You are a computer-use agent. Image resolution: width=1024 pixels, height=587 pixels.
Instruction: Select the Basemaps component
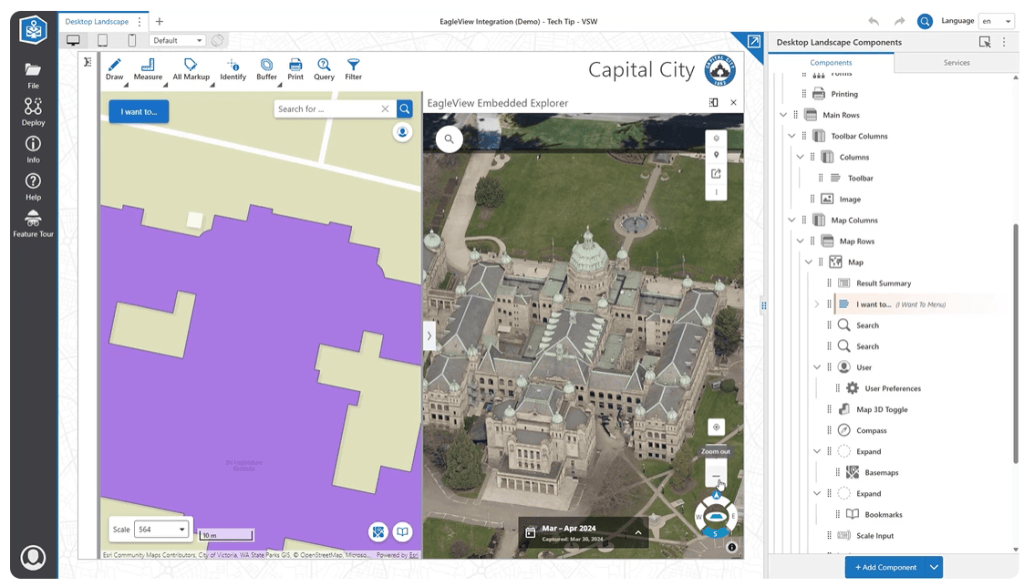point(881,473)
